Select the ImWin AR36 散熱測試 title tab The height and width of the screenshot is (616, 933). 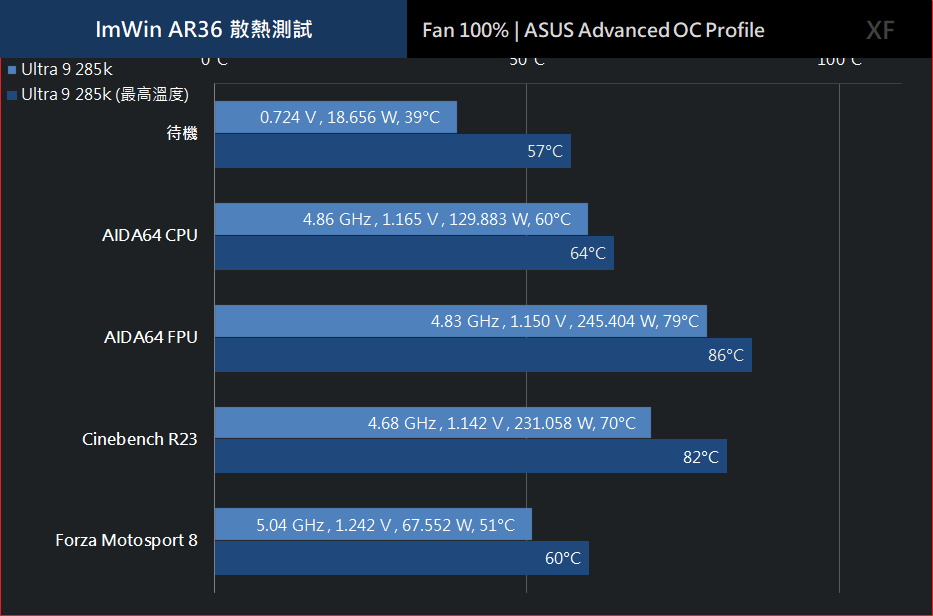(203, 29)
